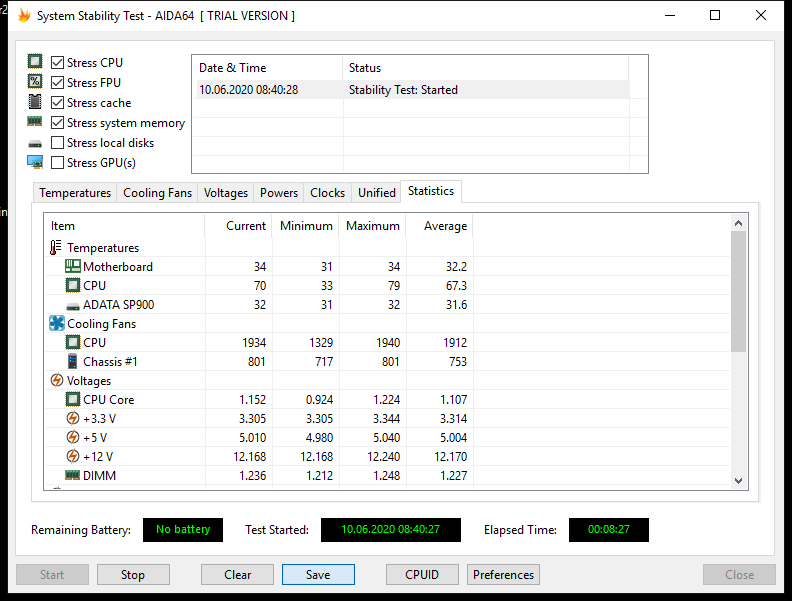Click DIMM minimum voltage '1.212'

[319, 476]
